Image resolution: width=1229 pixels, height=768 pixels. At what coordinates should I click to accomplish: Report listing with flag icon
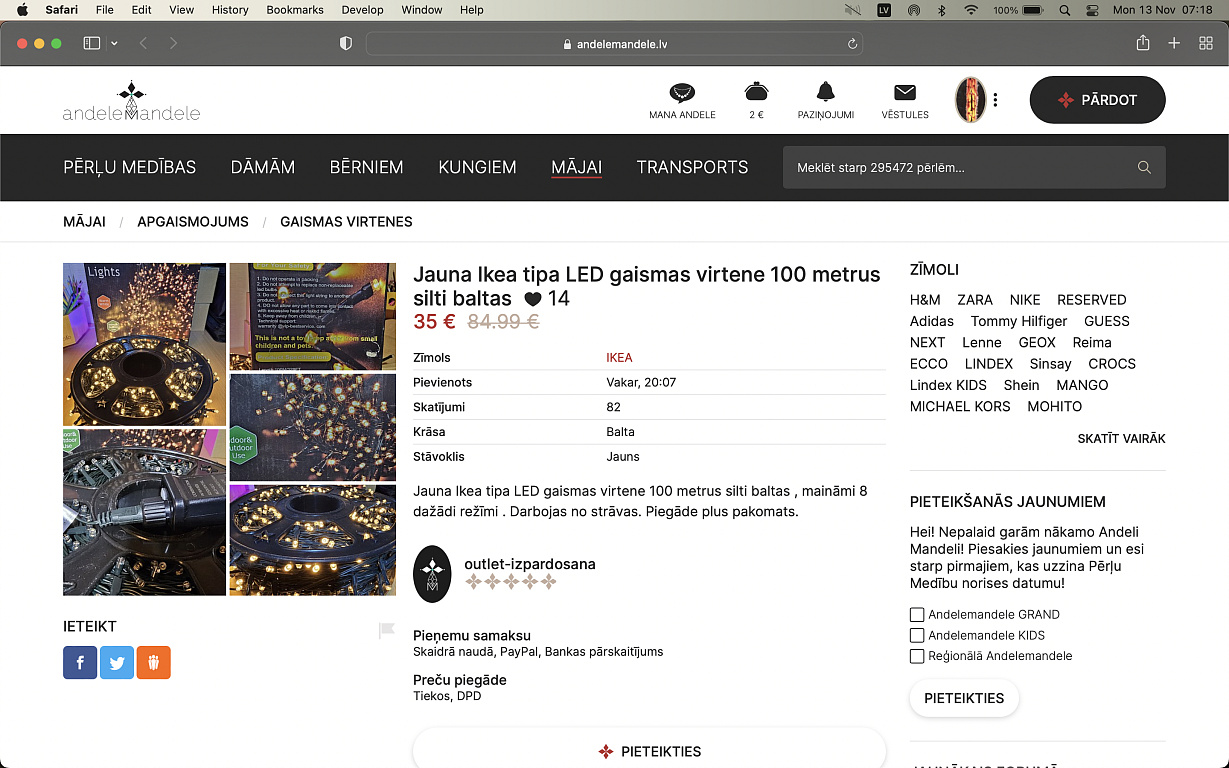(x=386, y=630)
